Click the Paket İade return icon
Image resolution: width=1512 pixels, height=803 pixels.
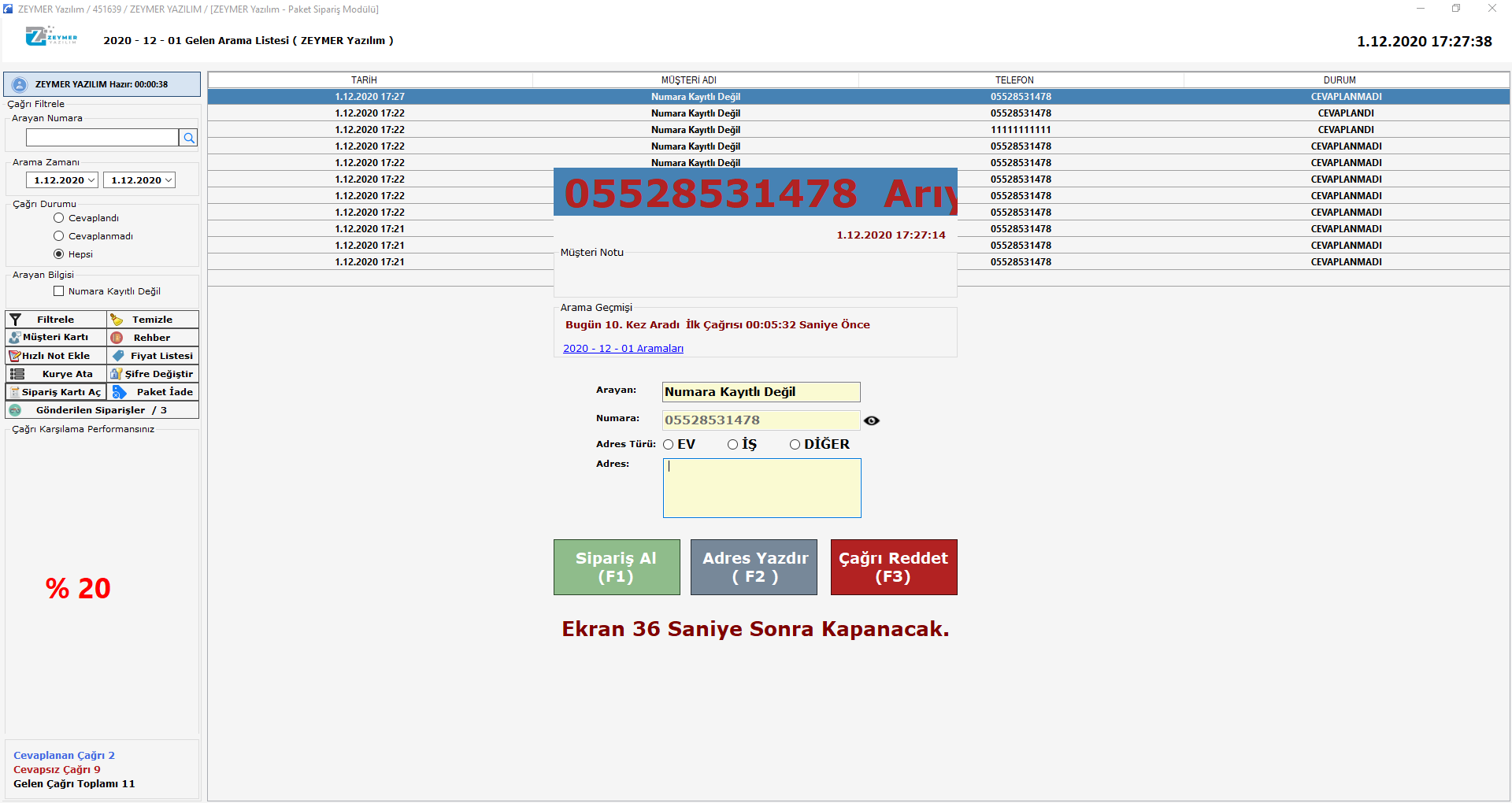[x=120, y=392]
